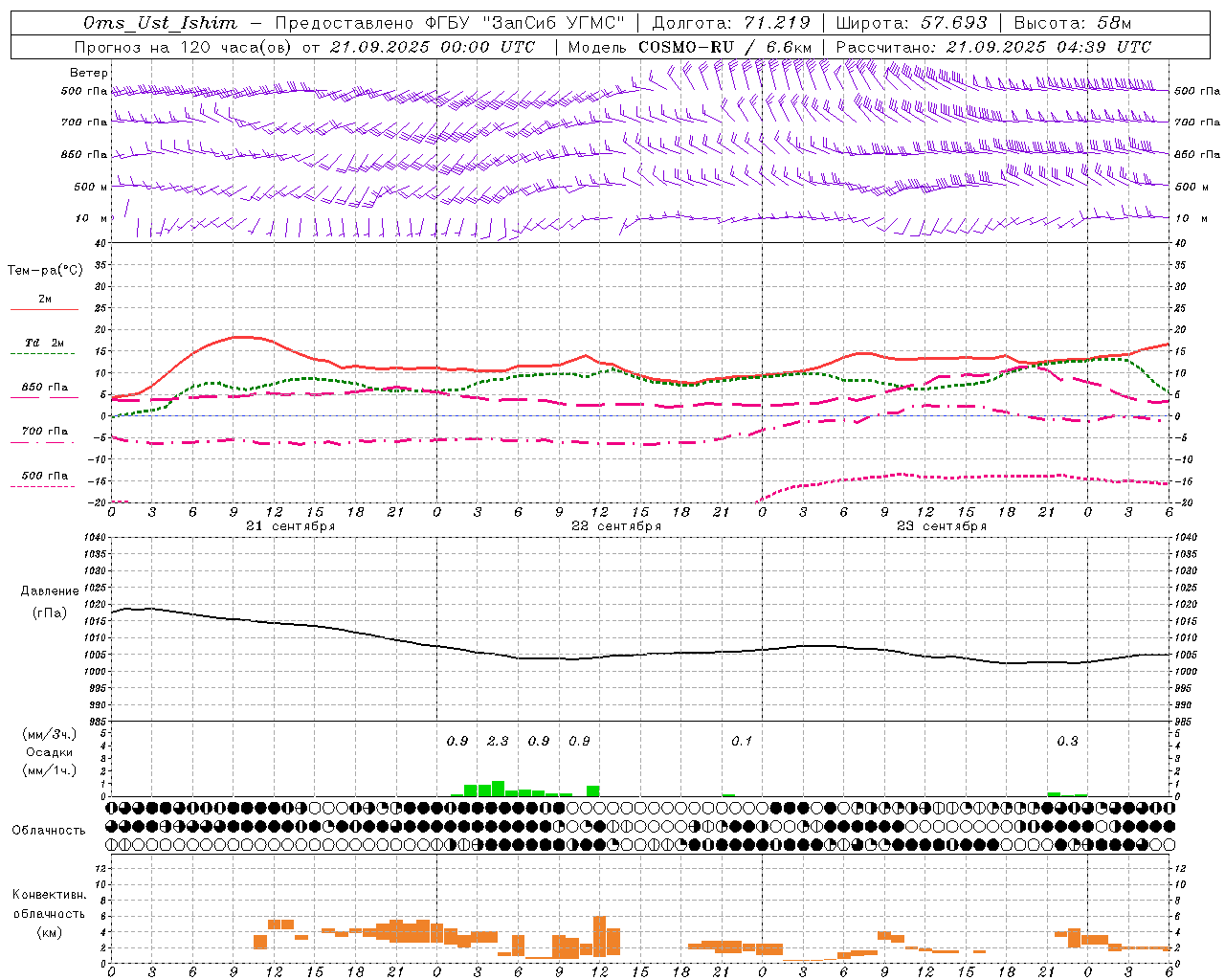Click the 21 сентября date label

click(x=290, y=526)
